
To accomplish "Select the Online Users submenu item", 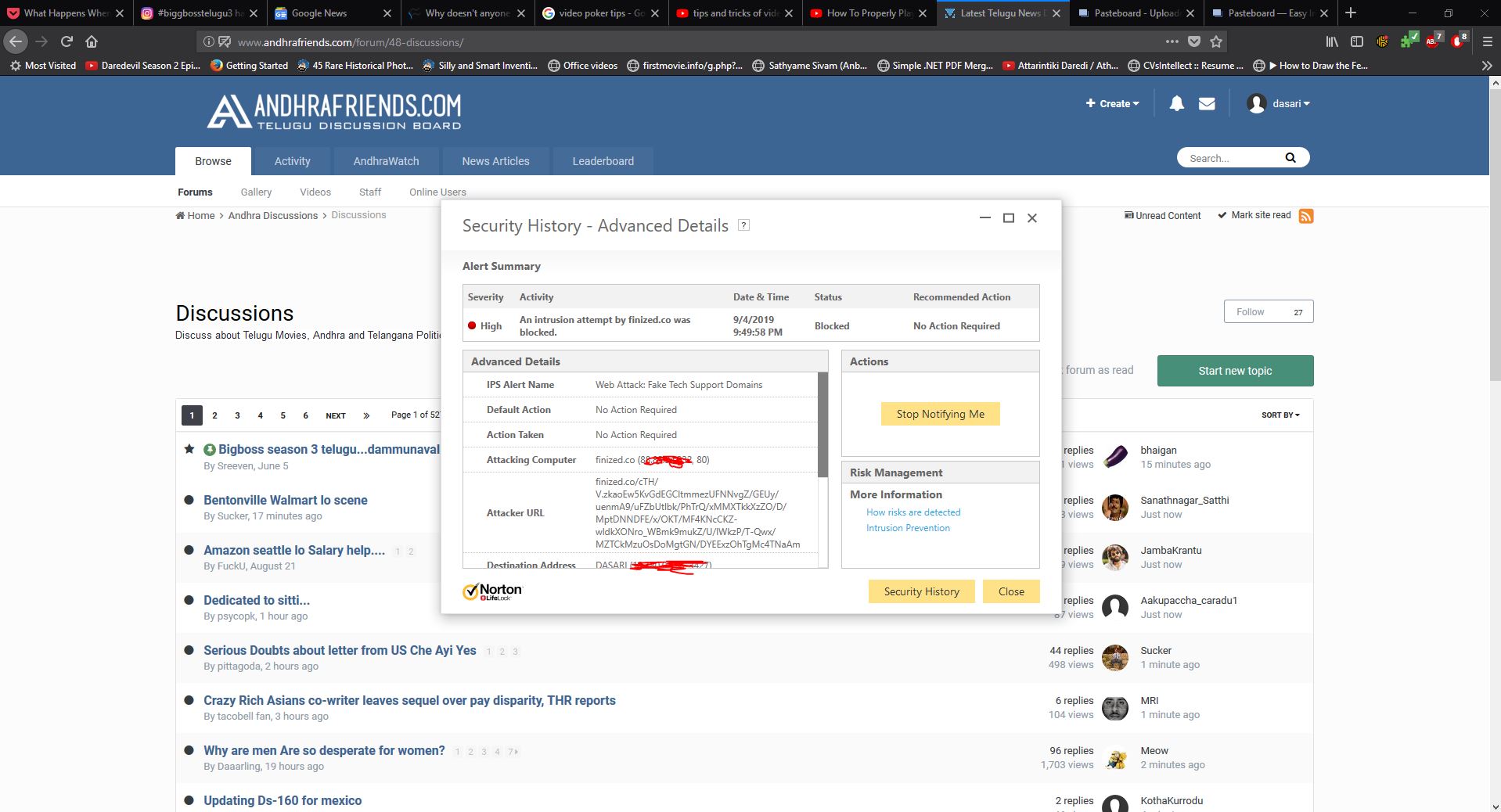I will [x=437, y=192].
